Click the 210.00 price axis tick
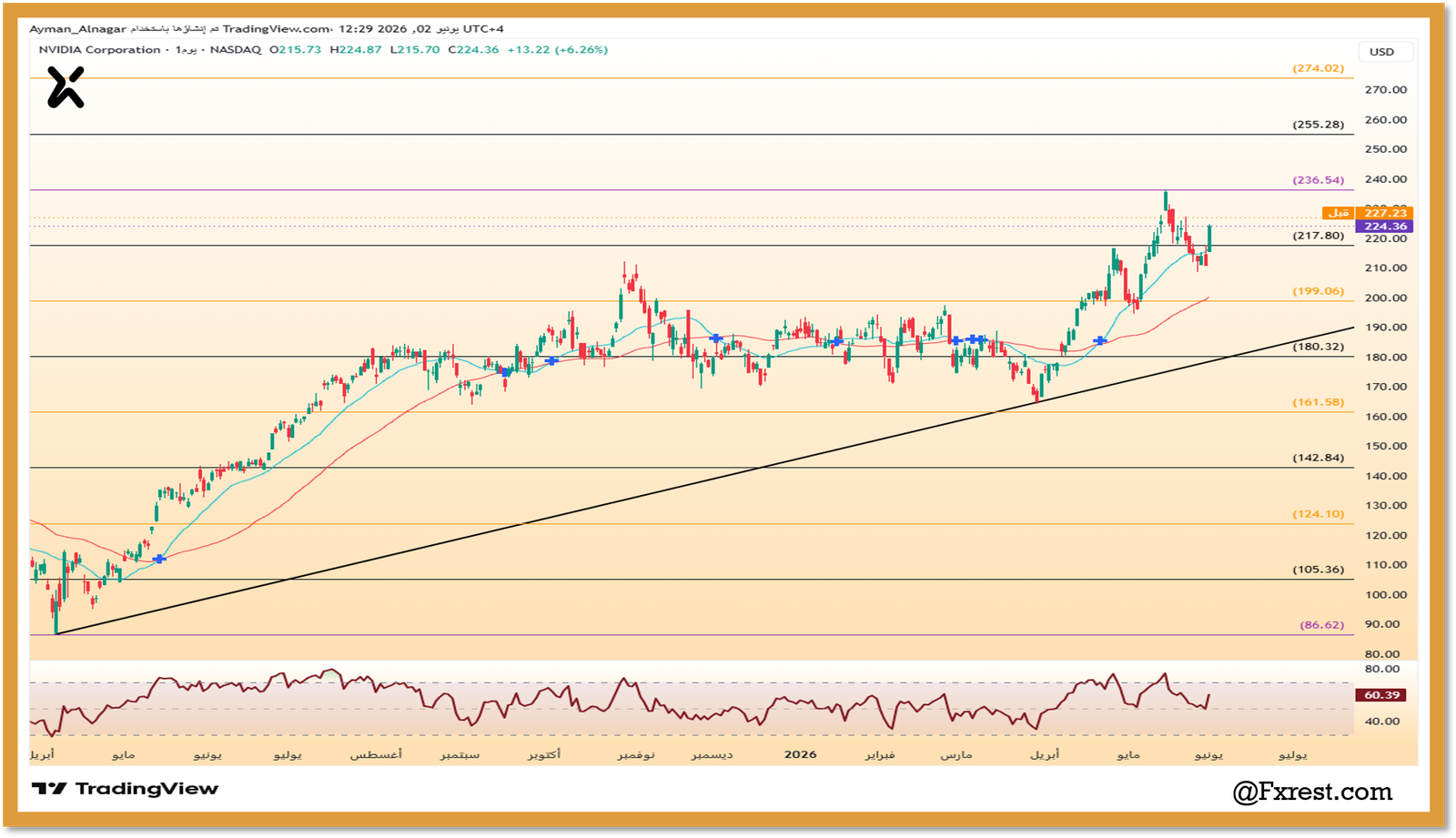 [1386, 268]
